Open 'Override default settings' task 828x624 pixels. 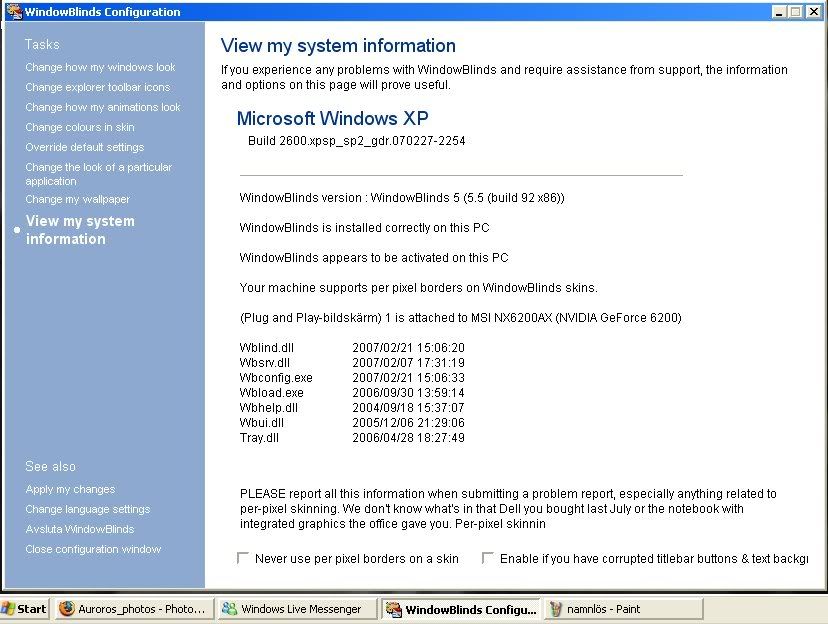coord(84,147)
